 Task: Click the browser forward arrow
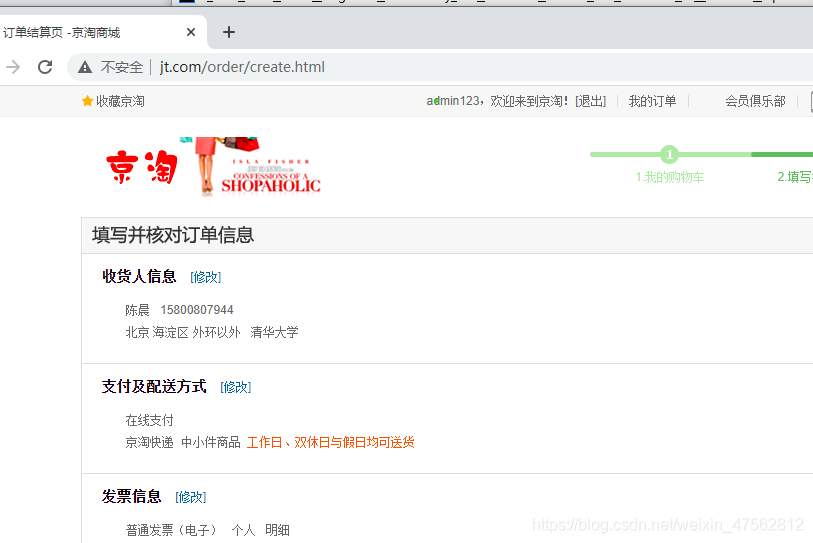pyautogui.click(x=13, y=67)
